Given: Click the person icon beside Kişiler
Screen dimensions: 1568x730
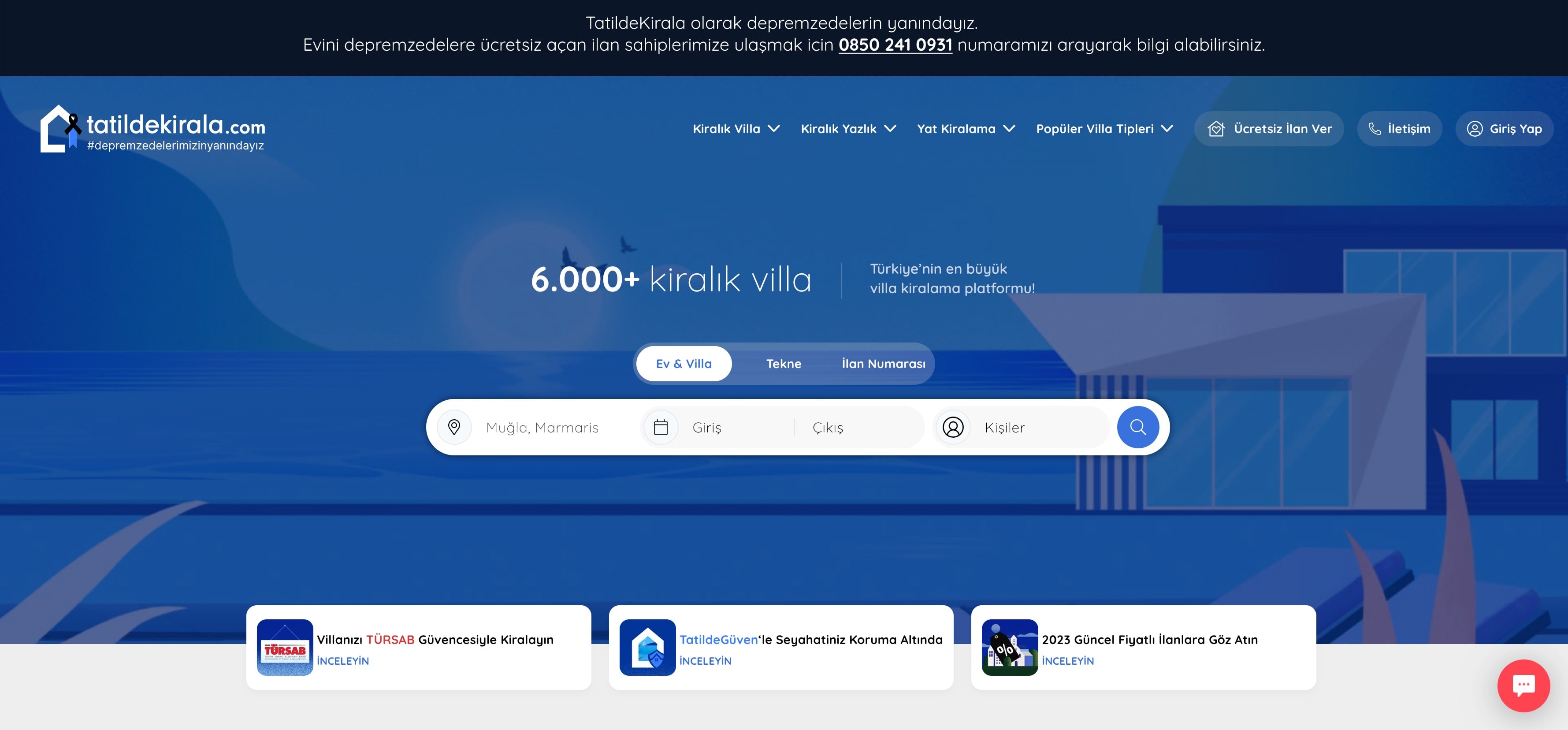Looking at the screenshot, I should pyautogui.click(x=953, y=428).
